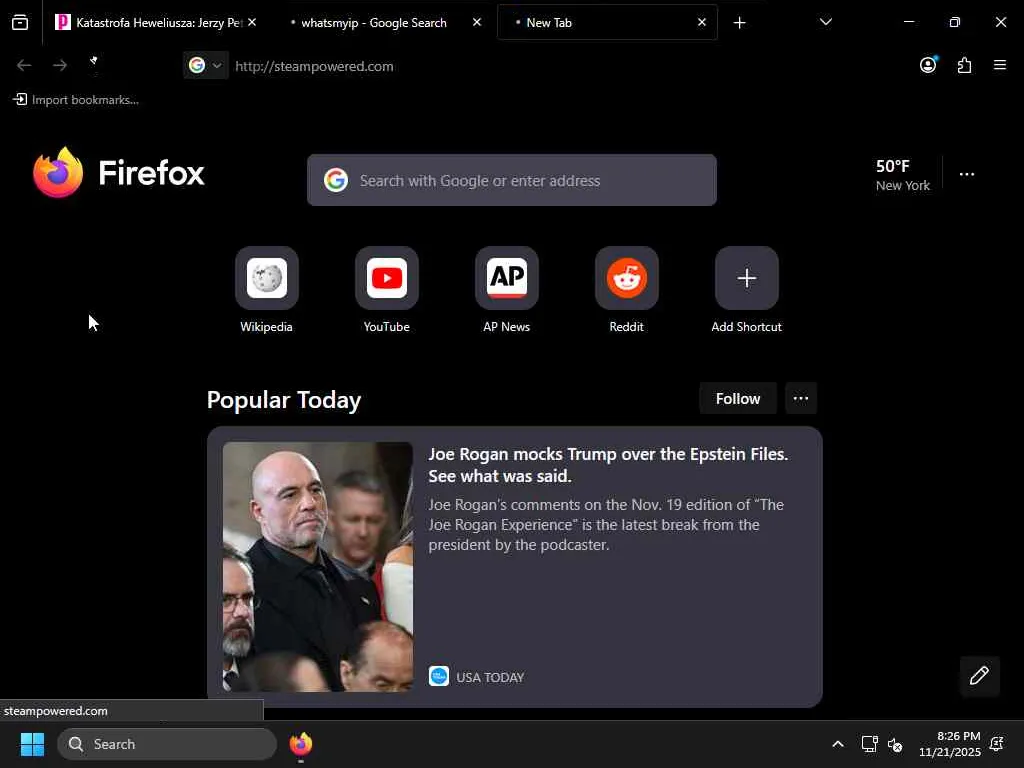The image size is (1024, 768).
Task: Open Wikipedia shortcut tile
Action: point(266,278)
